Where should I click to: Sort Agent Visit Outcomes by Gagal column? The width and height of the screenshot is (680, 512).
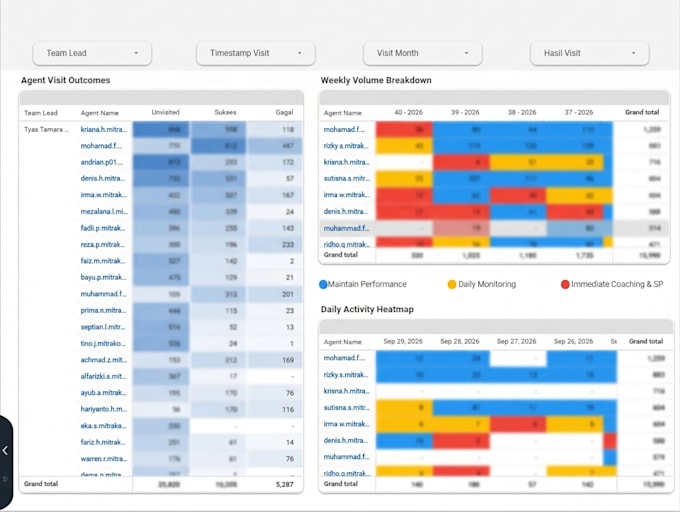[x=284, y=112]
